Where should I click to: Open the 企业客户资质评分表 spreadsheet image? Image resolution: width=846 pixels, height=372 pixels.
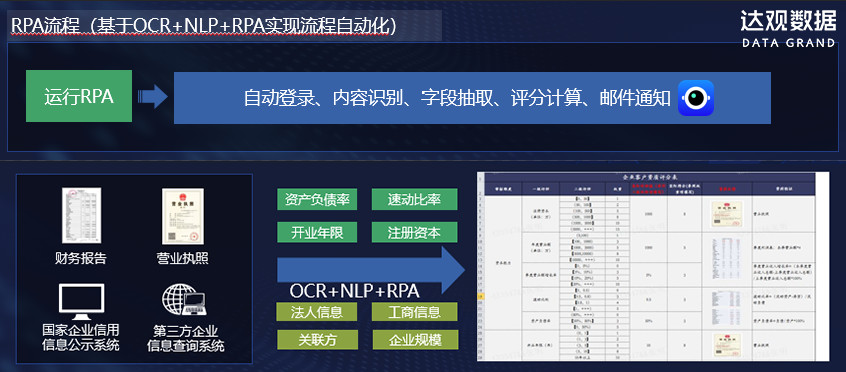pos(653,267)
